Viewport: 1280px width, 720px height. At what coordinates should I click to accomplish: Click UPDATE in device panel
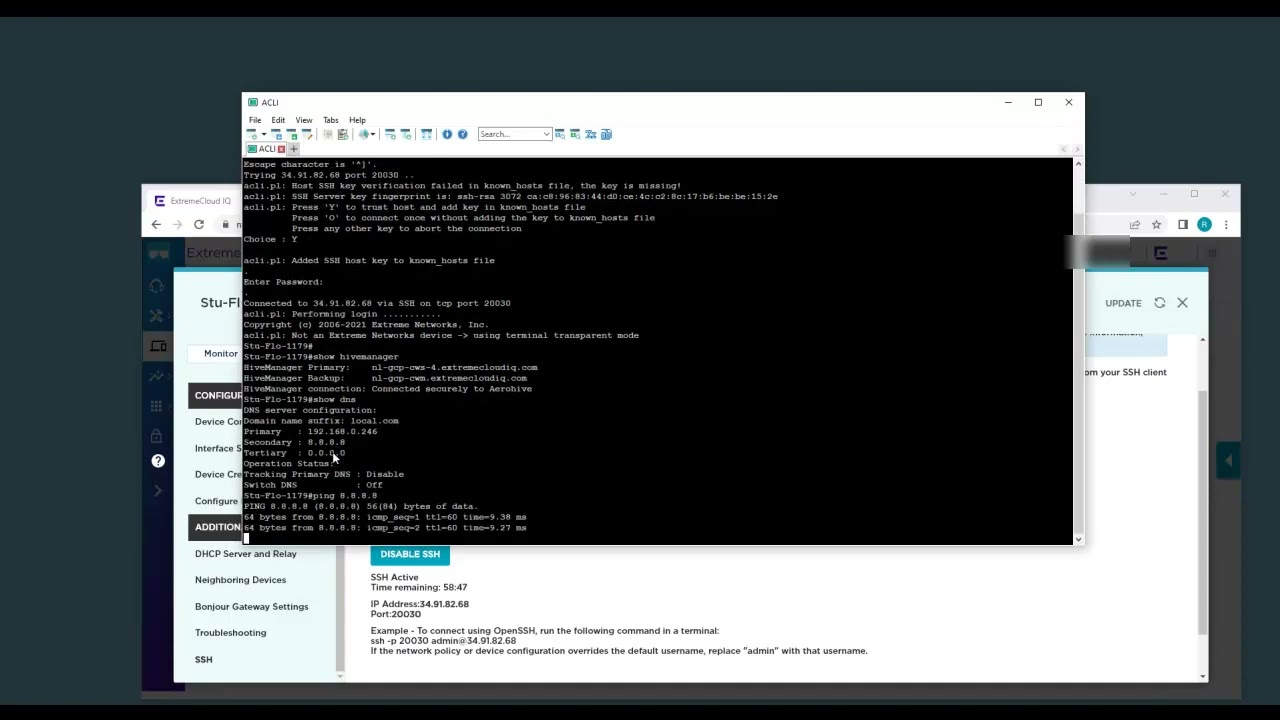tap(1123, 303)
